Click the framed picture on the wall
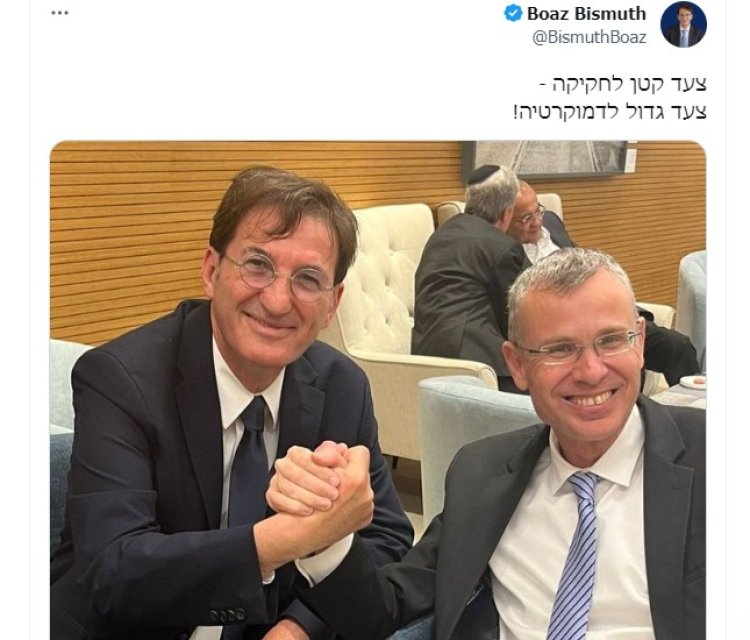 546,159
